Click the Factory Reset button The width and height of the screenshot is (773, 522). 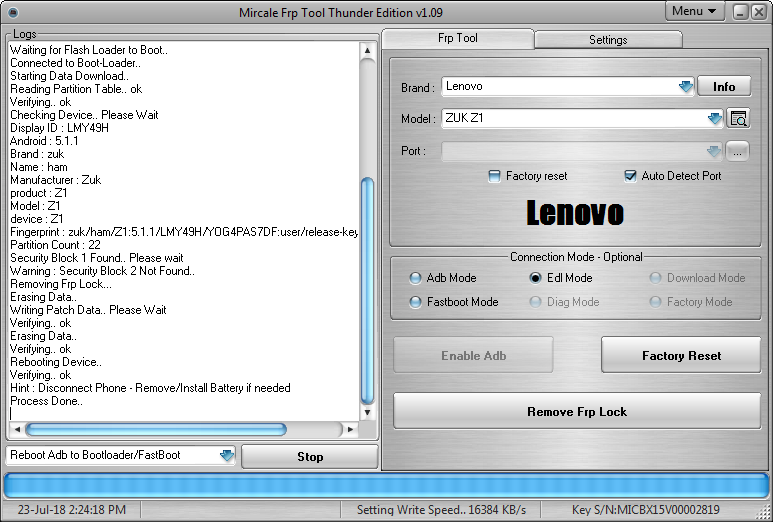tap(681, 355)
